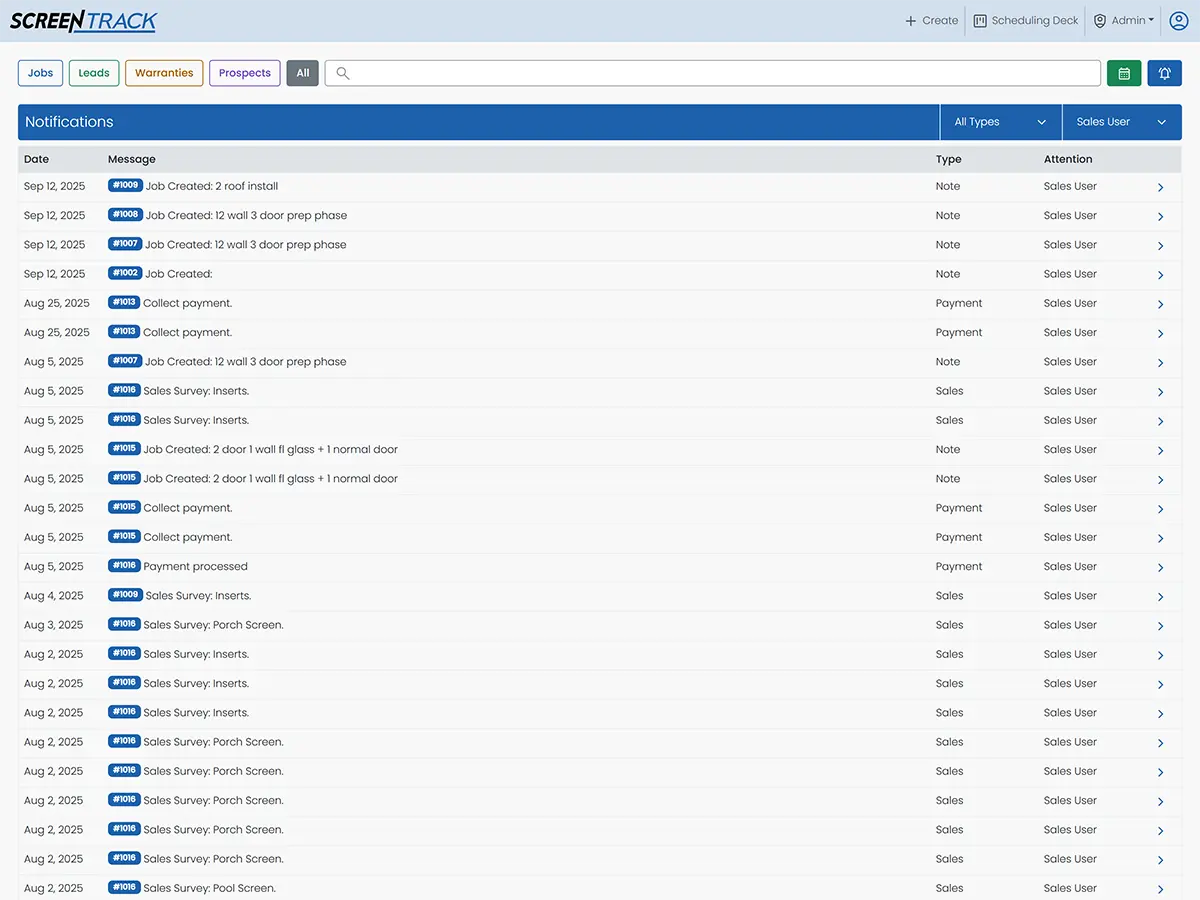Open the Sales User filter dropdown
Viewport: 1200px width, 900px height.
1121,122
